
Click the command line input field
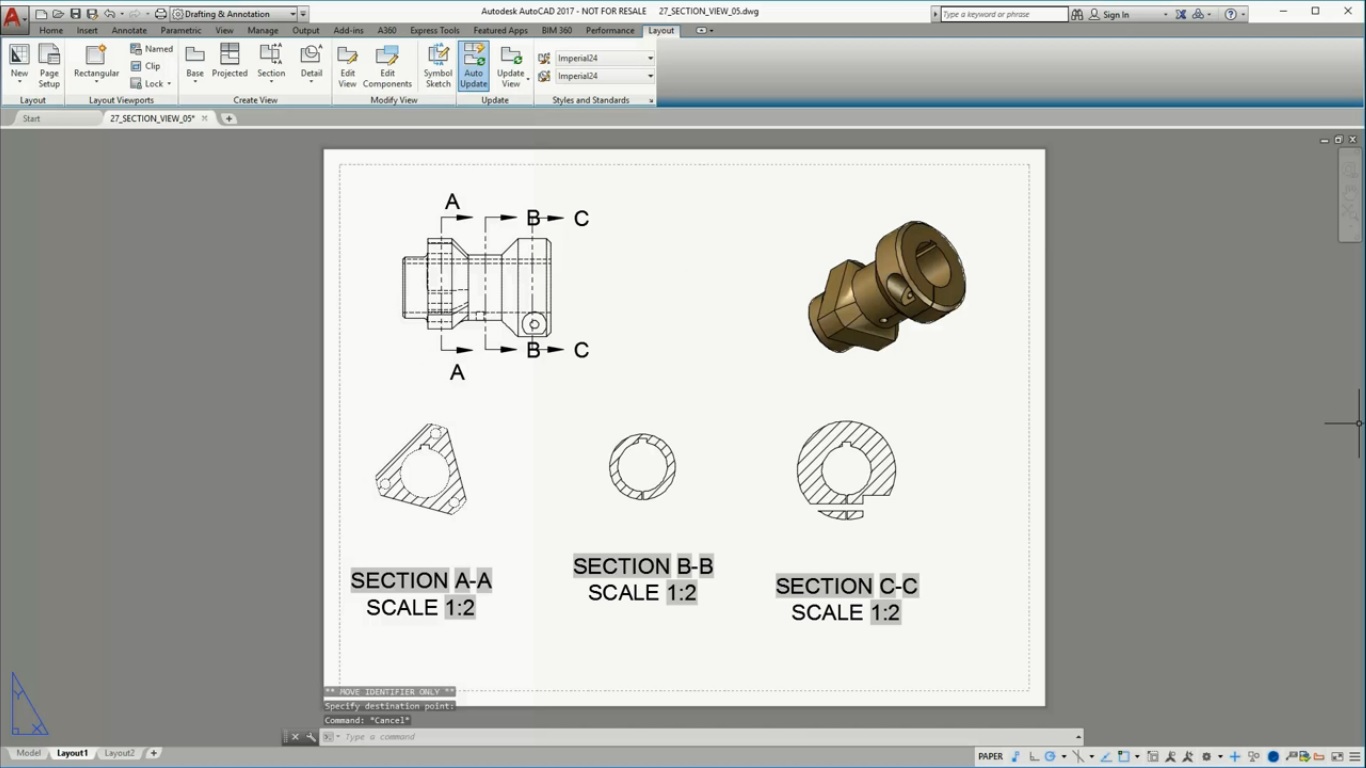tap(450, 736)
